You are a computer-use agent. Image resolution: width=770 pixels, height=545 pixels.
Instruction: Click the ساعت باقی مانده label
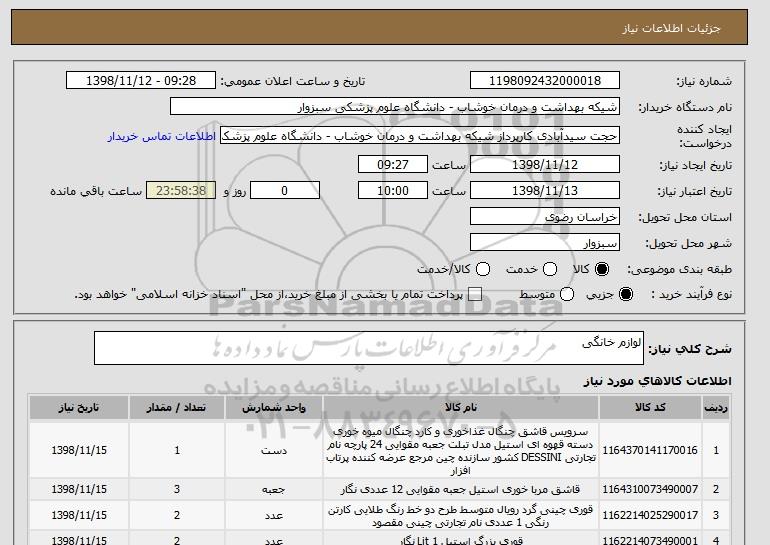tap(96, 191)
